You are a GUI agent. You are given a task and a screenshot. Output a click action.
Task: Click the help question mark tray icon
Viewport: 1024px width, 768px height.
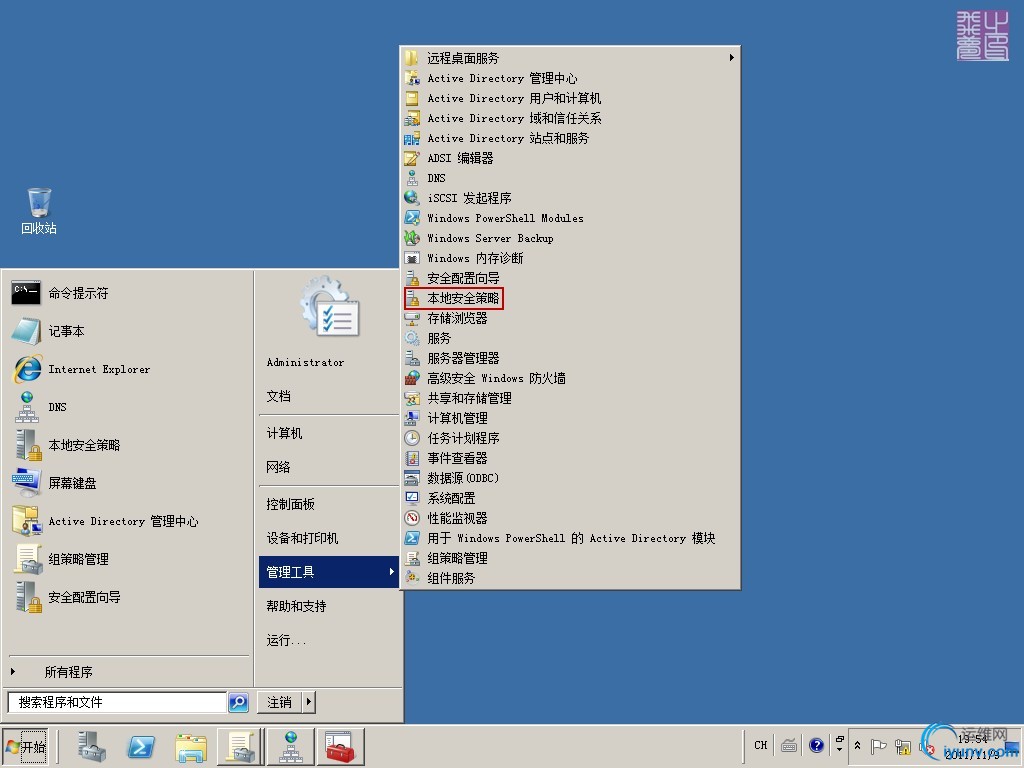pyautogui.click(x=816, y=745)
